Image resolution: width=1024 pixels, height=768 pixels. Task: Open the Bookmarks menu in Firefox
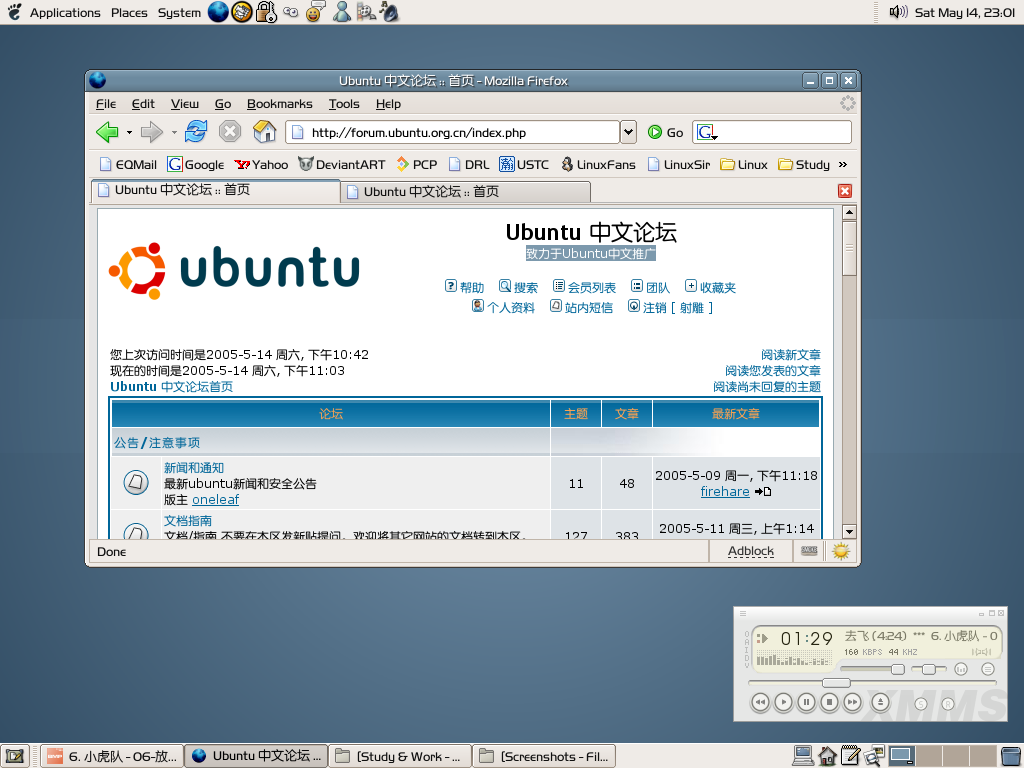[280, 104]
